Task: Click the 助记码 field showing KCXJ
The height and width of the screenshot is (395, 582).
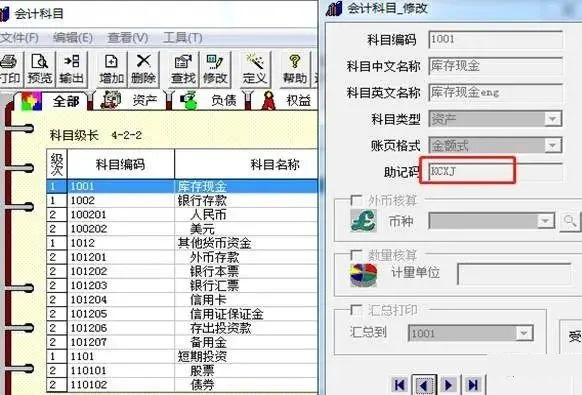Action: coord(496,172)
